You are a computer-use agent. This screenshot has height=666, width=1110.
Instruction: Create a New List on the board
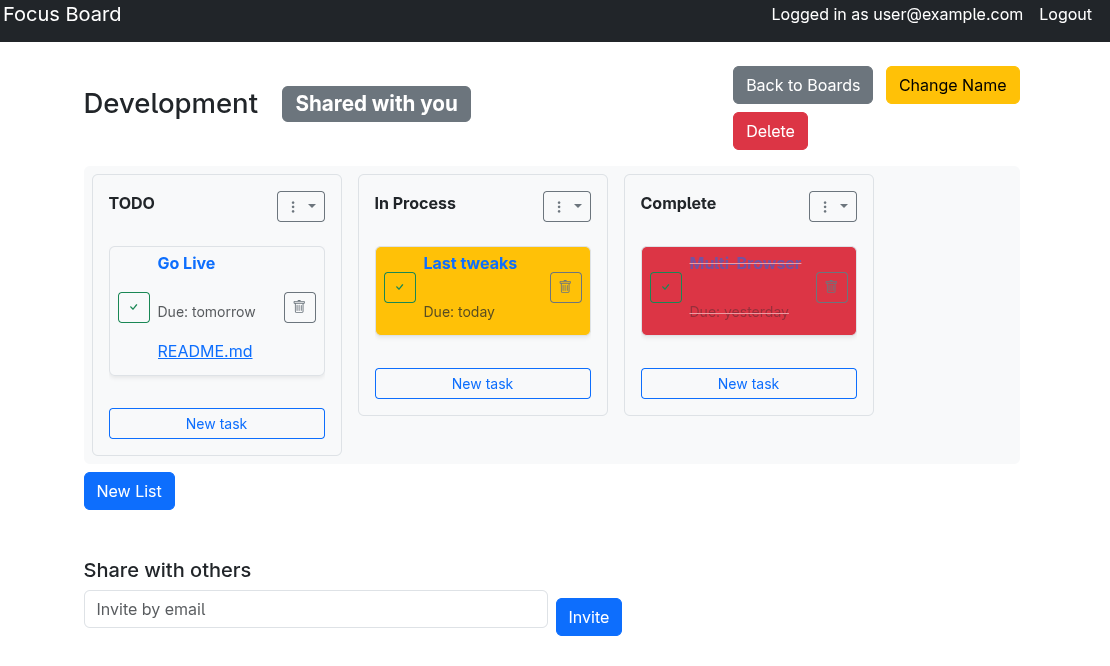(x=129, y=491)
